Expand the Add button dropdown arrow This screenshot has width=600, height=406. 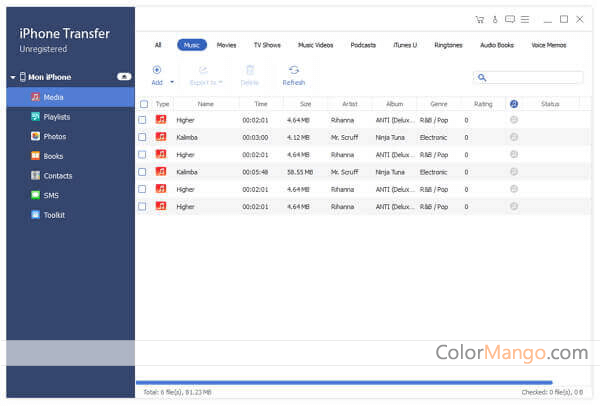[x=172, y=82]
